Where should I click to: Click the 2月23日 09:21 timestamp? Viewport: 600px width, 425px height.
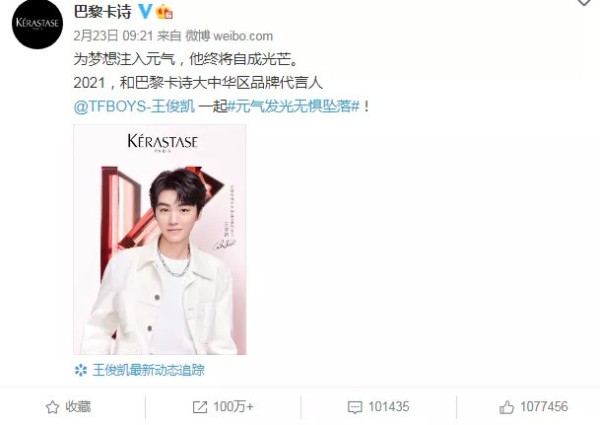(x=113, y=36)
